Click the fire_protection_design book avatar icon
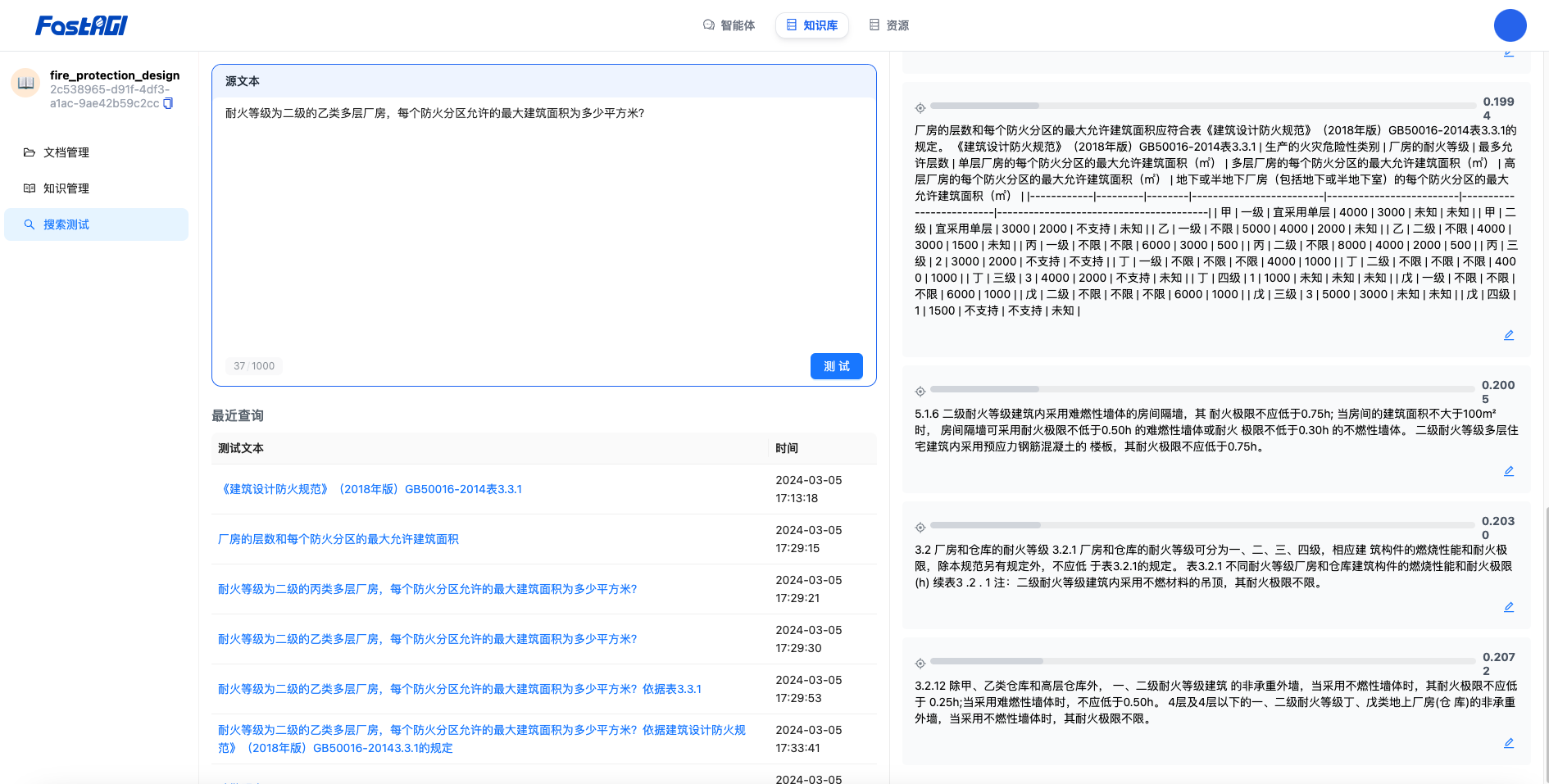 coord(25,83)
